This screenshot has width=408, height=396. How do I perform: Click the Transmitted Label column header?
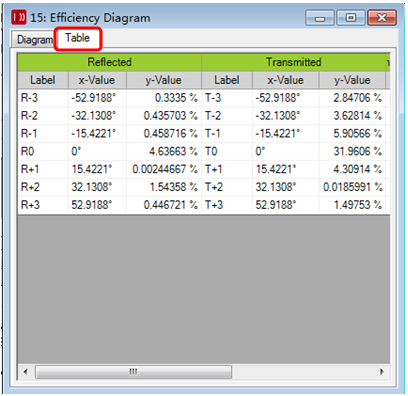pos(227,80)
